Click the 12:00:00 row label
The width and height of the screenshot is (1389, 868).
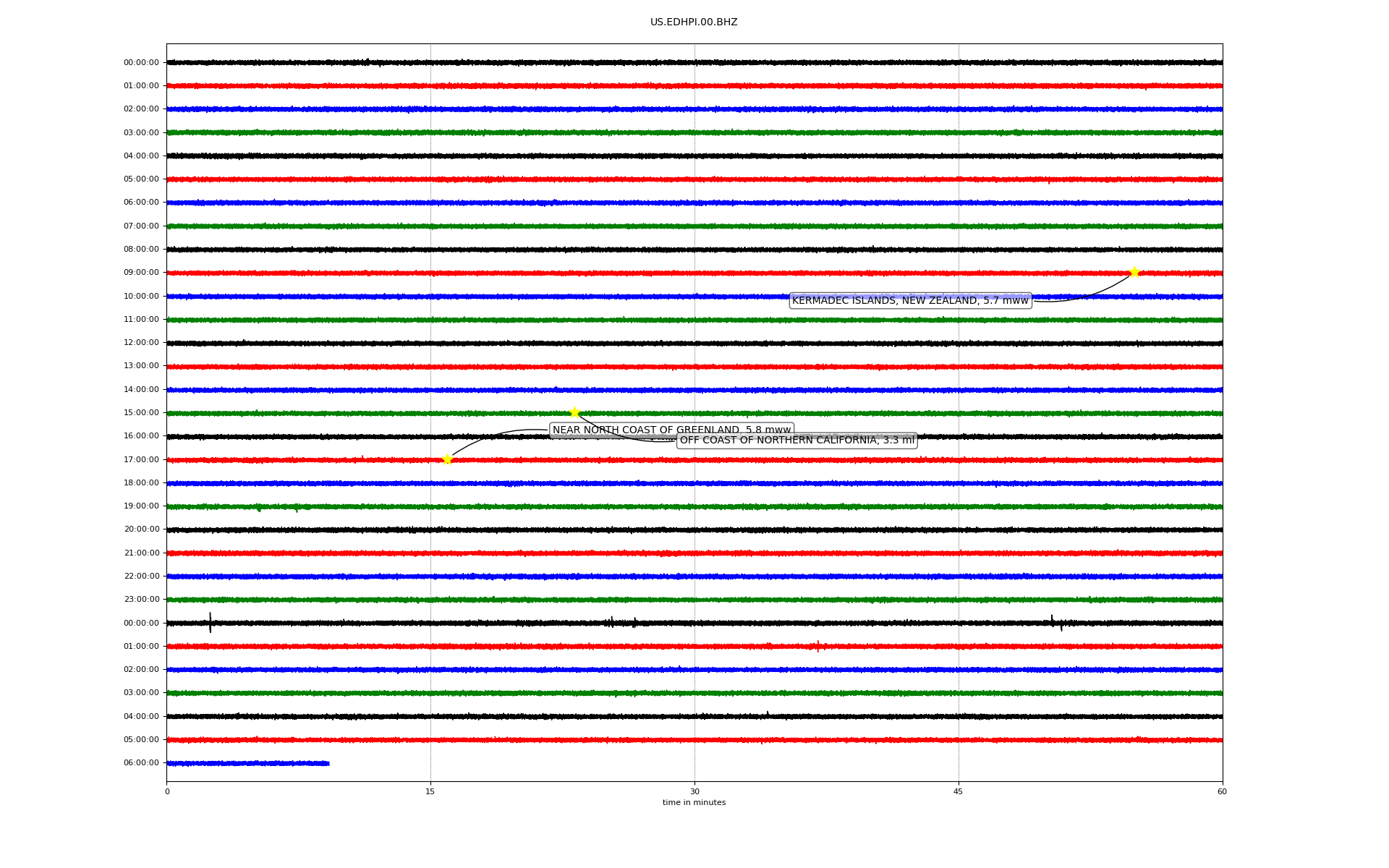[141, 342]
